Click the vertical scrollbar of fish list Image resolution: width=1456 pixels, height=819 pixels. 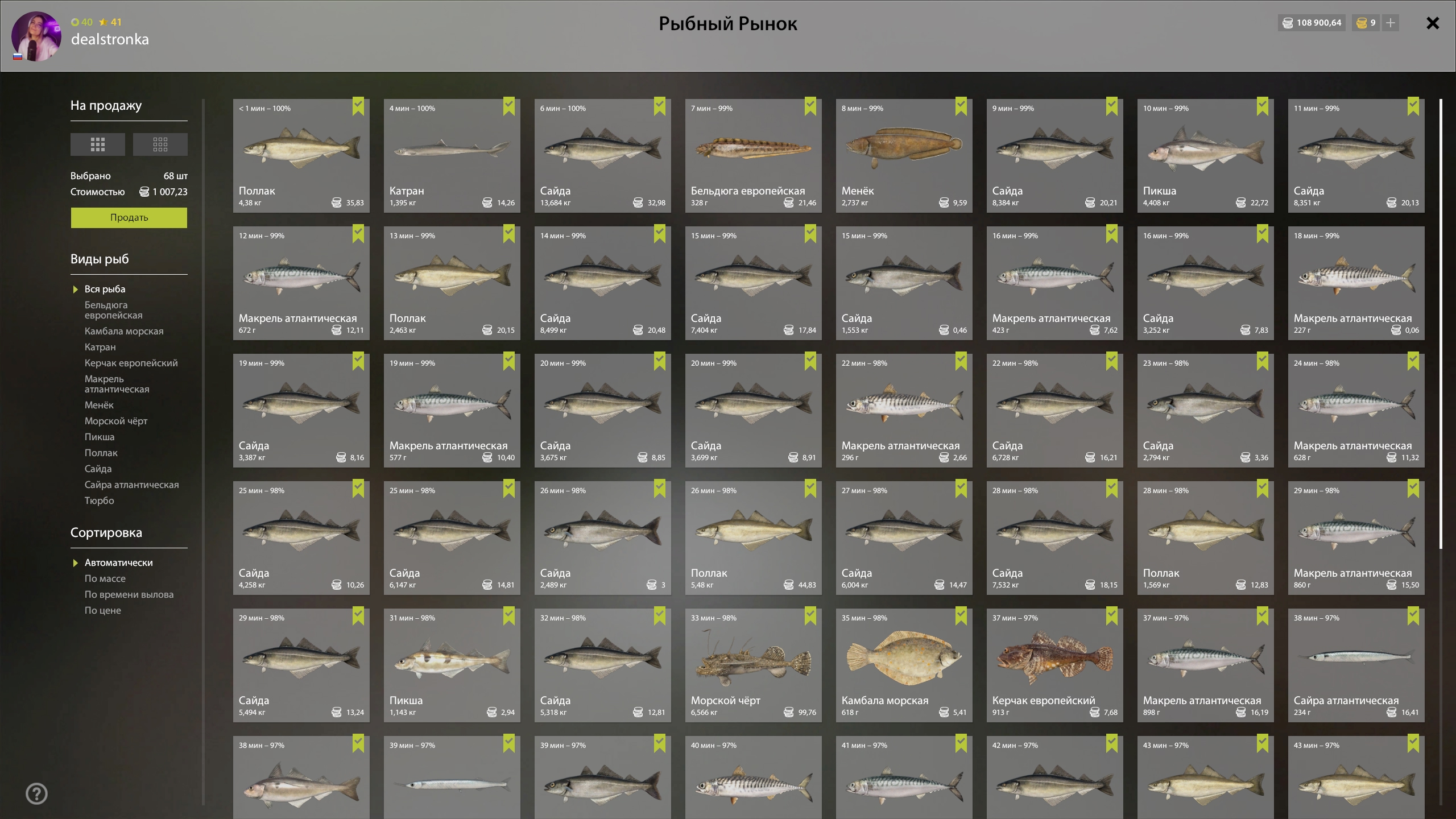point(1441,324)
